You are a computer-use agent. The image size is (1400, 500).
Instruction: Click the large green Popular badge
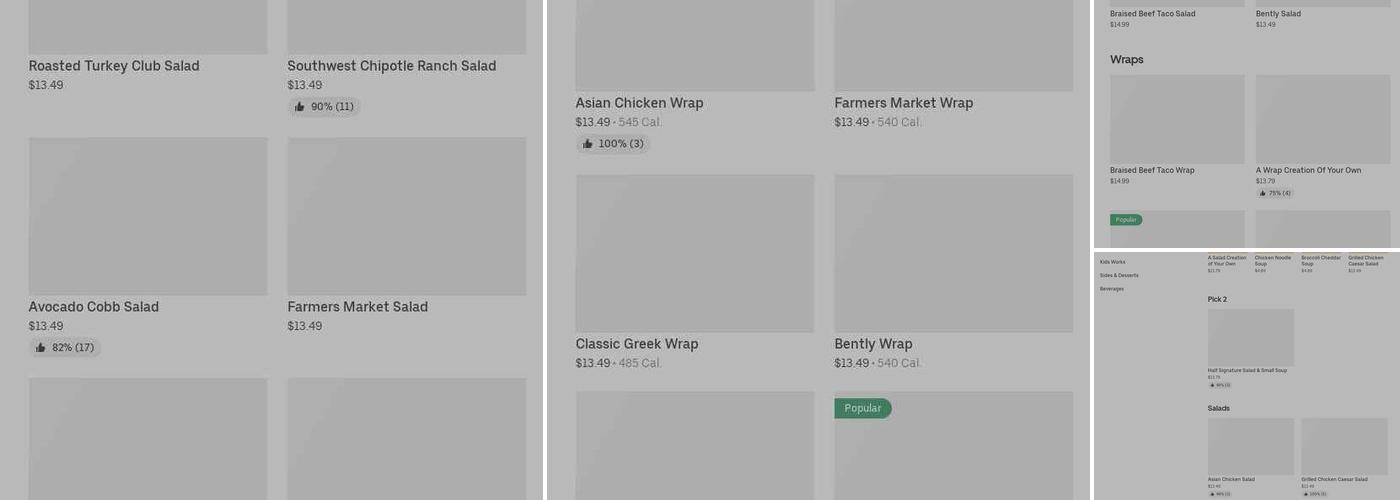(x=862, y=408)
